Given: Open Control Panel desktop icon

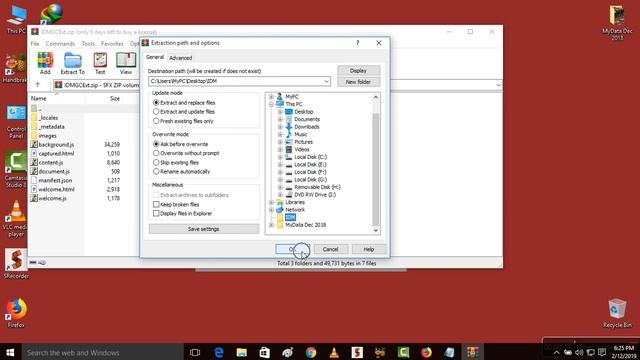Looking at the screenshot, I should tap(16, 122).
